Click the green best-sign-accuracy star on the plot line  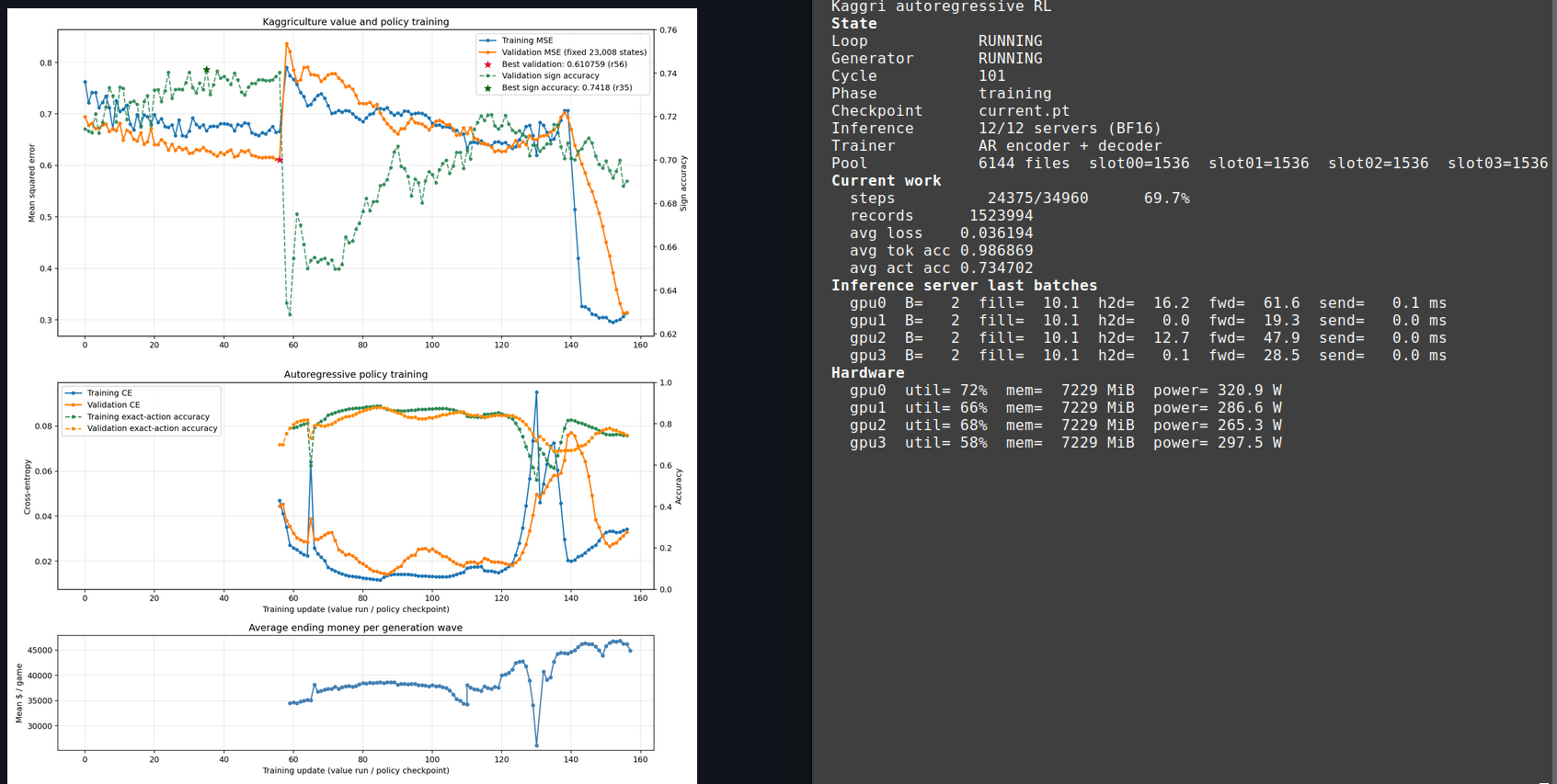pos(207,70)
